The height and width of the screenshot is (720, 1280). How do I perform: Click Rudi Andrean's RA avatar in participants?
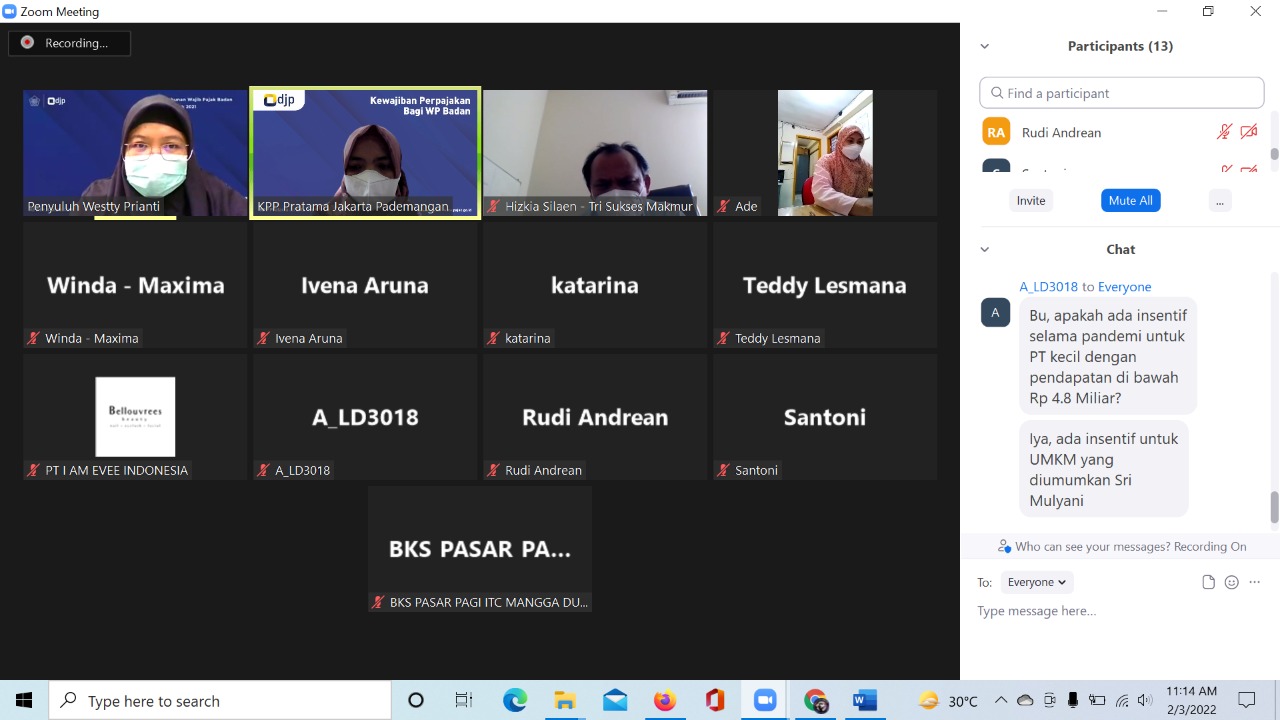(x=996, y=132)
